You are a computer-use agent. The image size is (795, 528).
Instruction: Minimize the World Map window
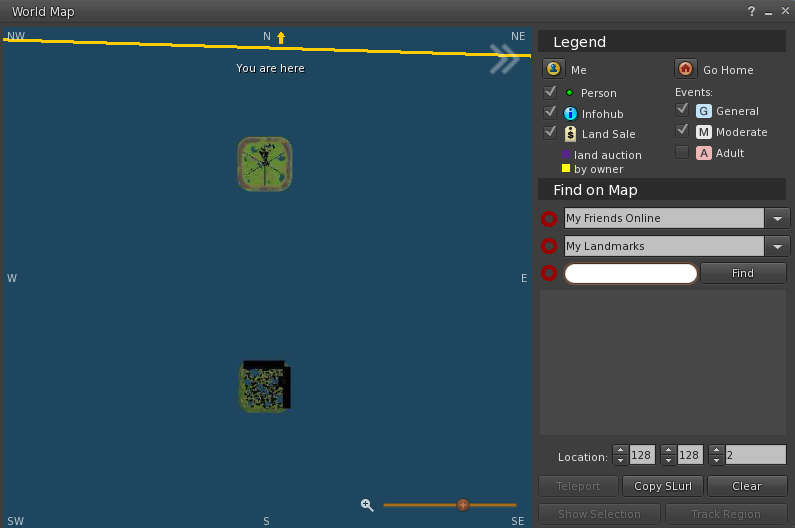(x=769, y=12)
